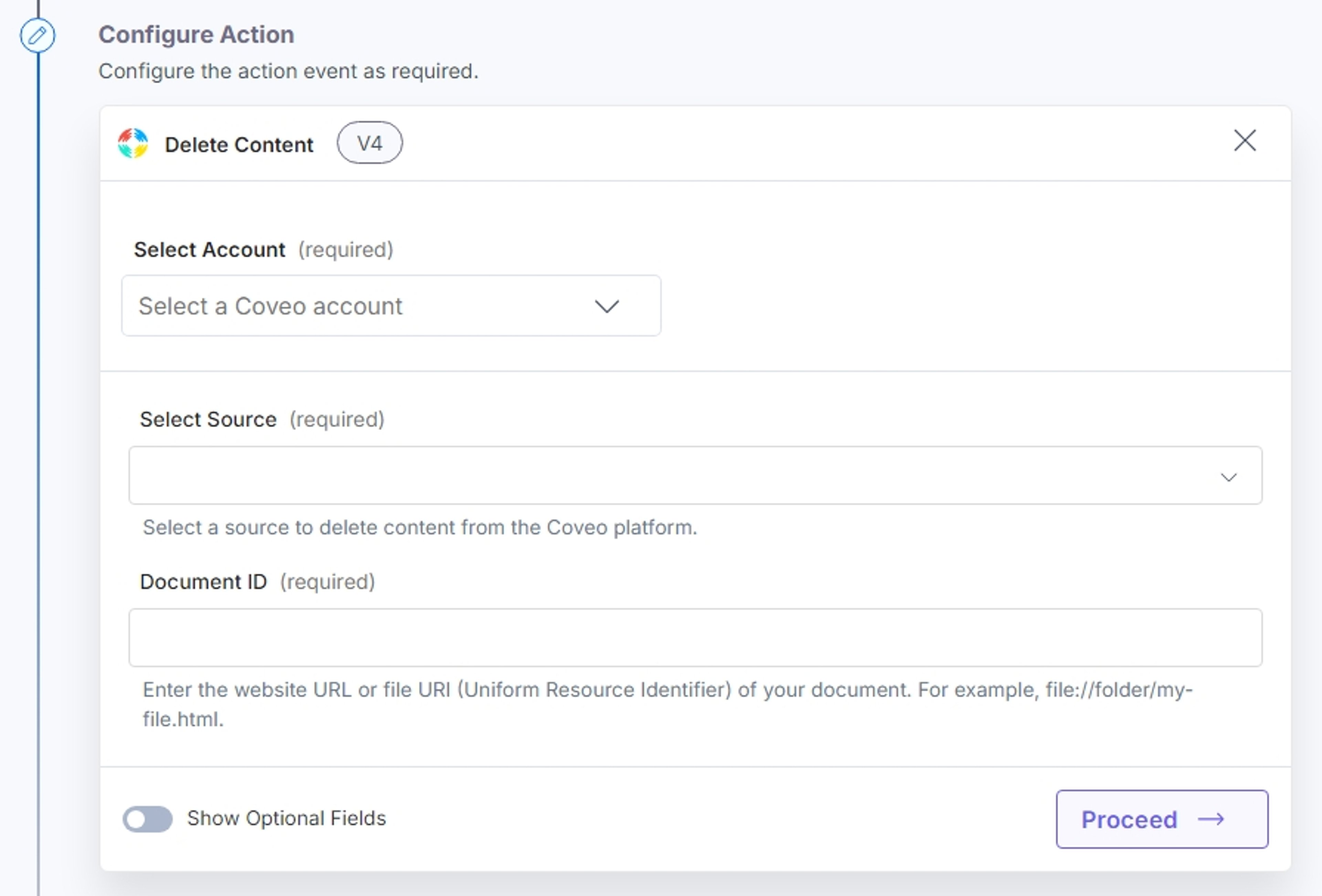Toggle Show Optional Fields switch
The width and height of the screenshot is (1322, 896).
point(148,819)
